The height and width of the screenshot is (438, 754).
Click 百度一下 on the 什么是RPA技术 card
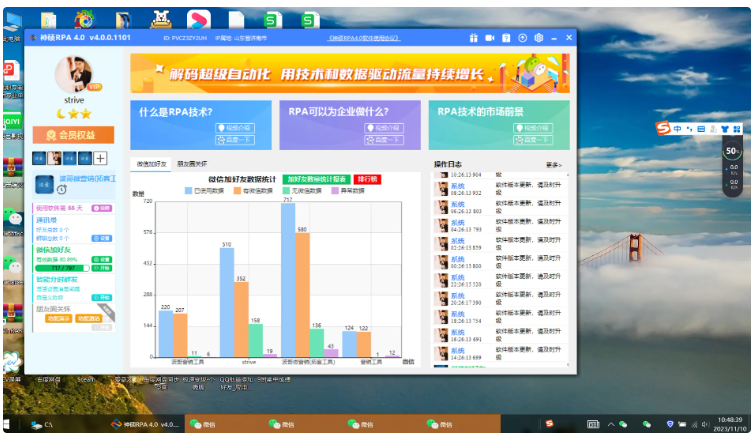point(235,140)
